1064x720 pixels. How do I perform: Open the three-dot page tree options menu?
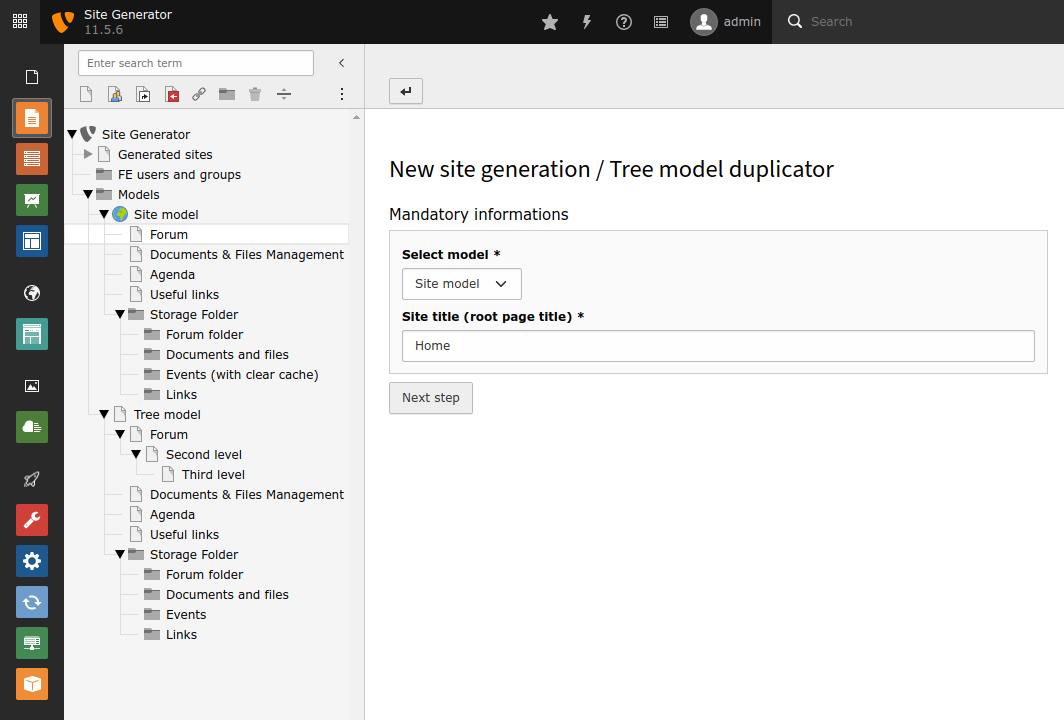click(341, 94)
